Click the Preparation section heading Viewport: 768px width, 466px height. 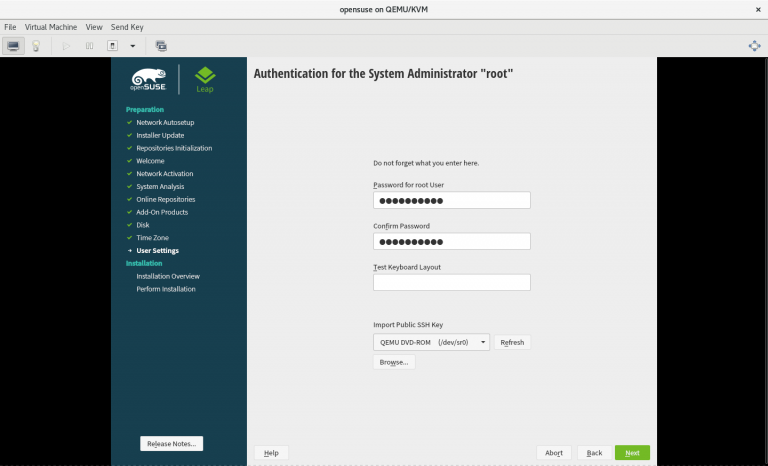pyautogui.click(x=144, y=109)
